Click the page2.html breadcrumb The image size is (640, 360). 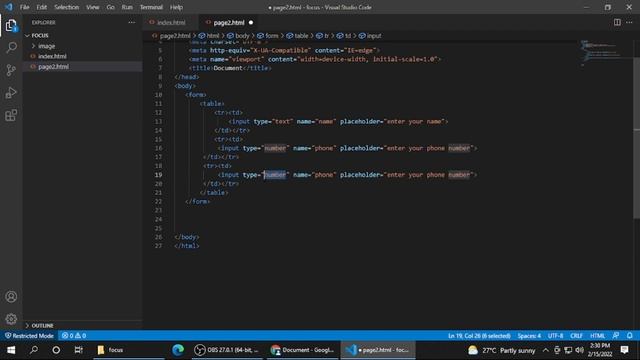(175, 36)
